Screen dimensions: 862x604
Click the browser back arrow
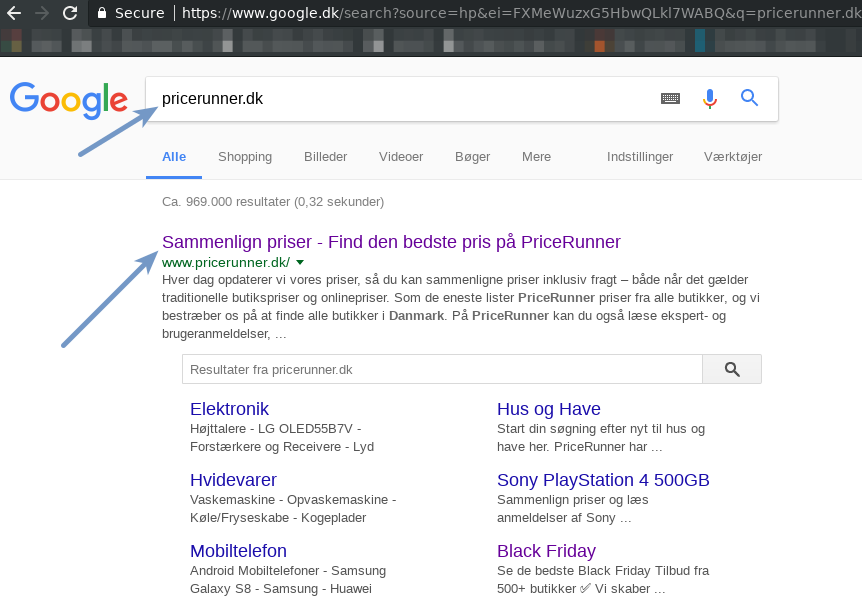pos(14,13)
